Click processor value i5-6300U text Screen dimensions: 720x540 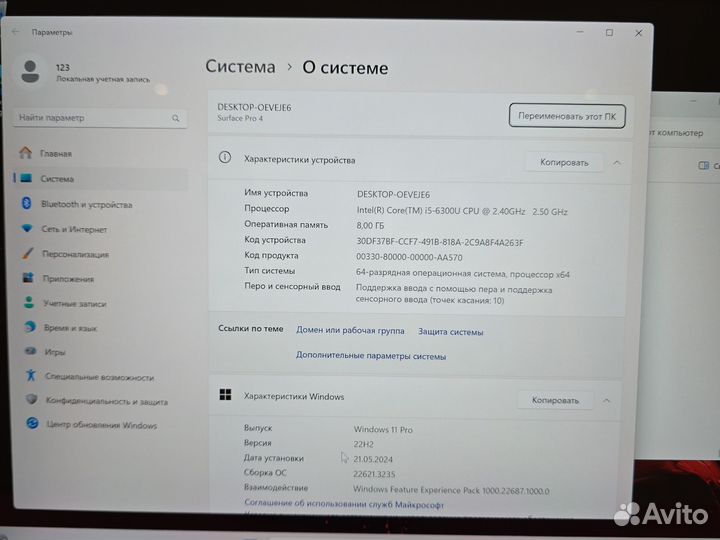click(x=462, y=211)
